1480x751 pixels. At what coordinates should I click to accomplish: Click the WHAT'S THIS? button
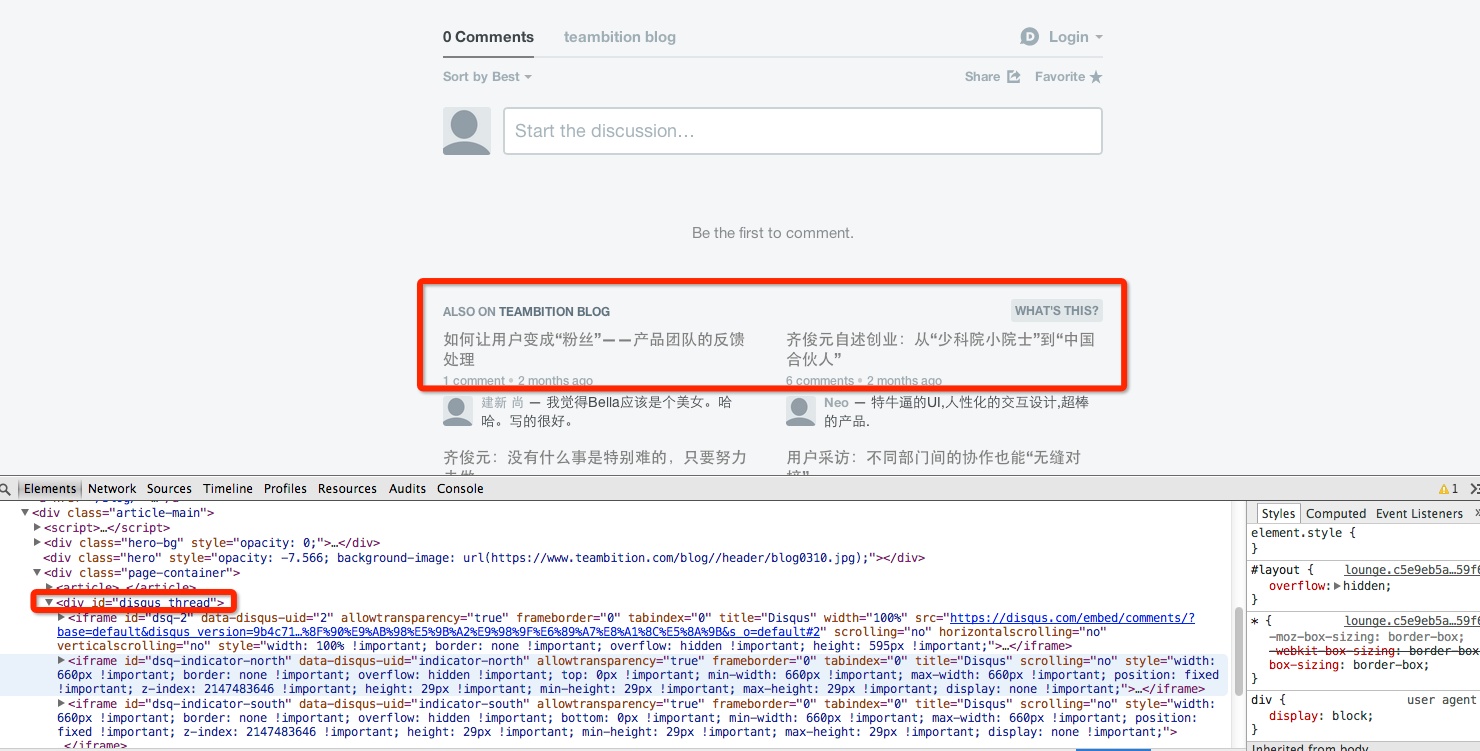(x=1056, y=311)
